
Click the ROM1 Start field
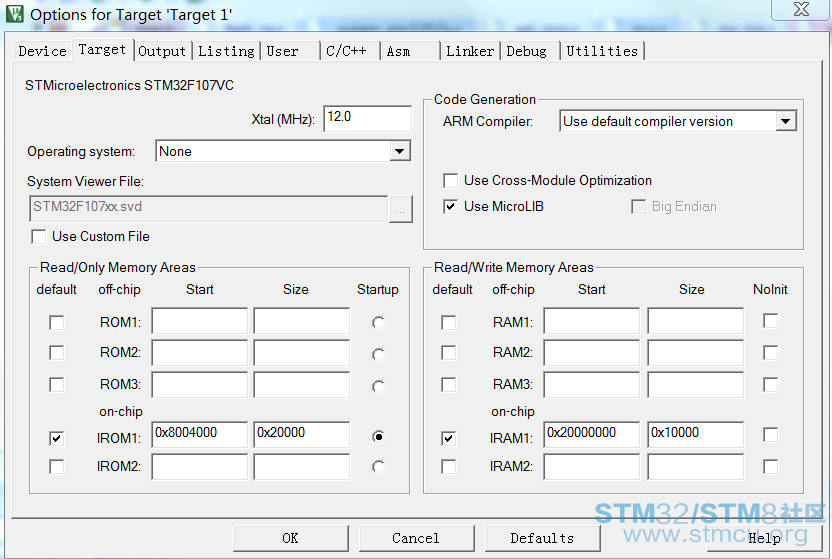[x=200, y=320]
